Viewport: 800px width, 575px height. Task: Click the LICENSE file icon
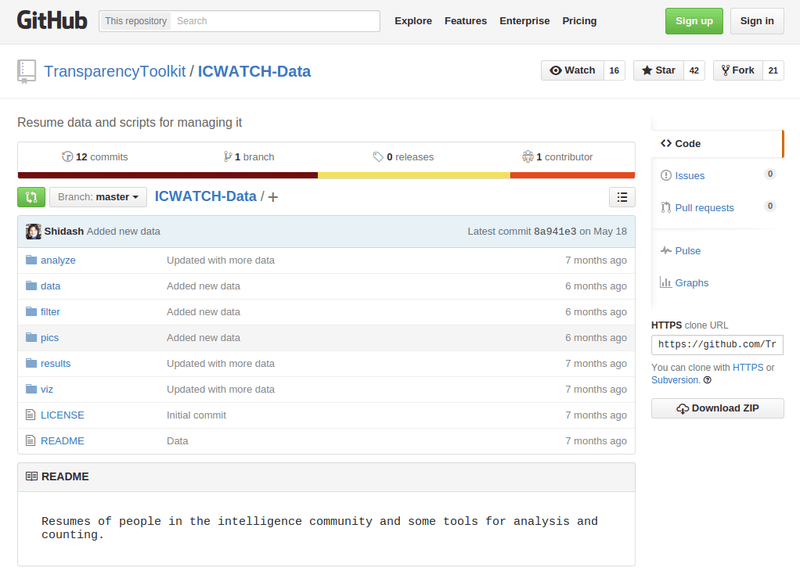click(x=31, y=415)
